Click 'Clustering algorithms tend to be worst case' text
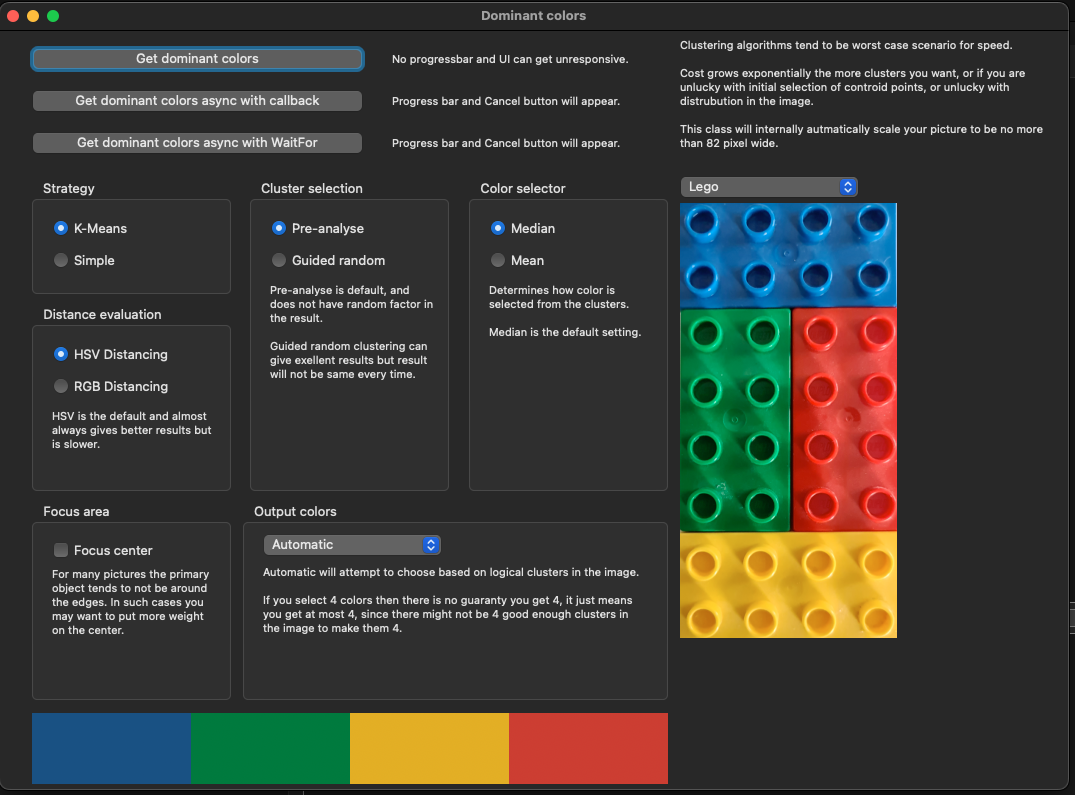 pyautogui.click(x=846, y=45)
